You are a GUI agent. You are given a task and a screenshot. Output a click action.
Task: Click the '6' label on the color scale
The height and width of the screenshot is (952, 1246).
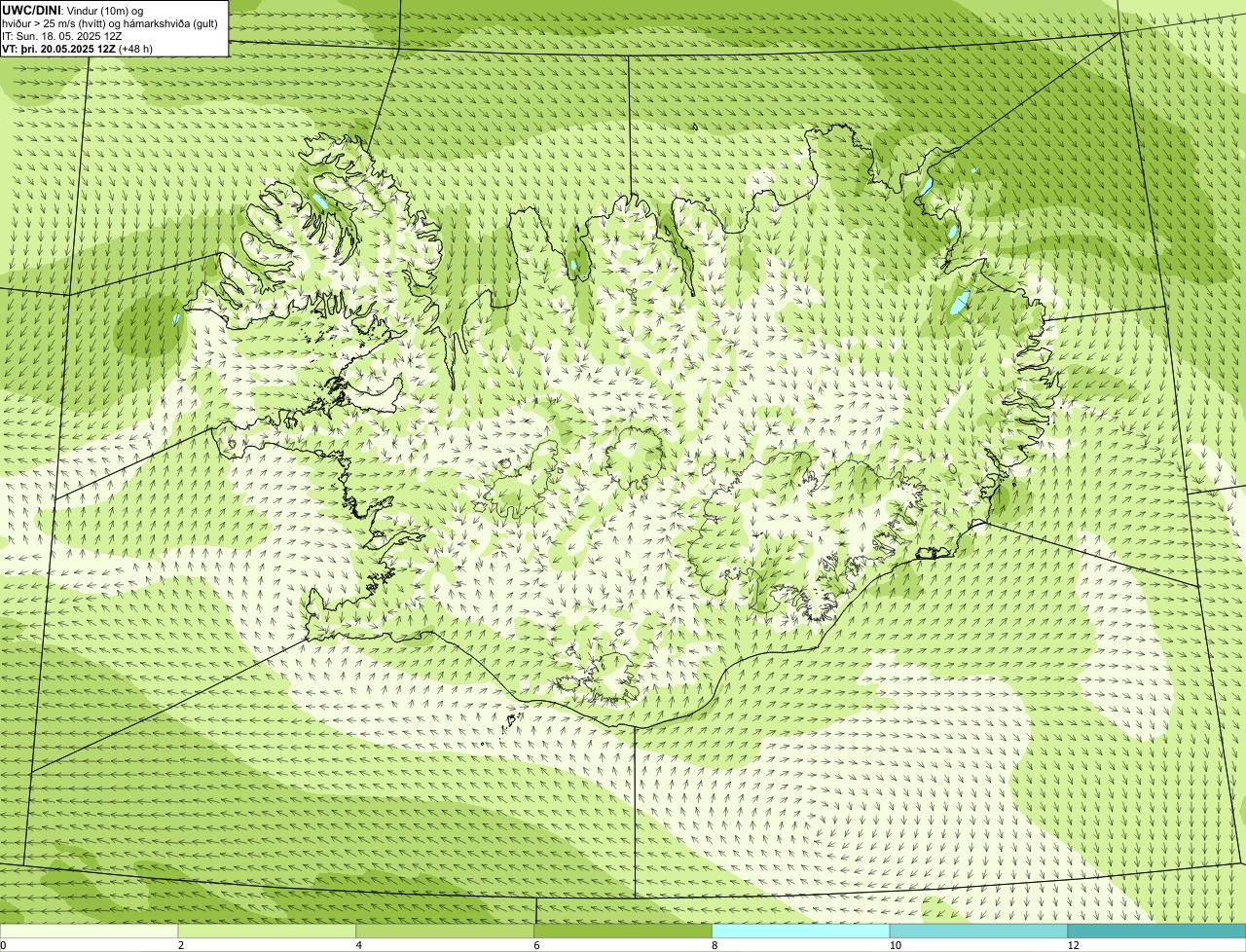(x=536, y=945)
